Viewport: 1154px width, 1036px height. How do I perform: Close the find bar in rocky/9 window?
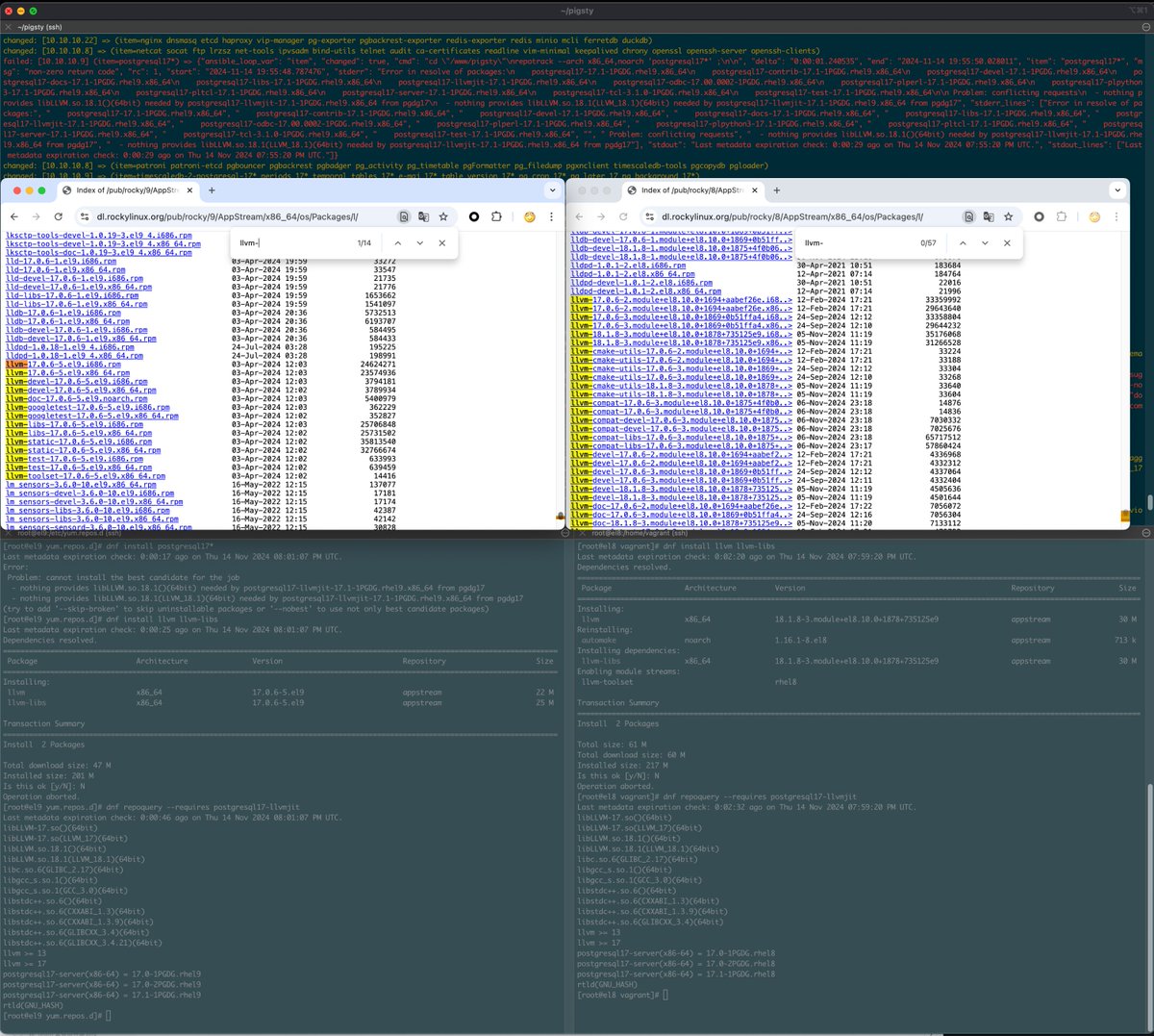pyautogui.click(x=442, y=243)
